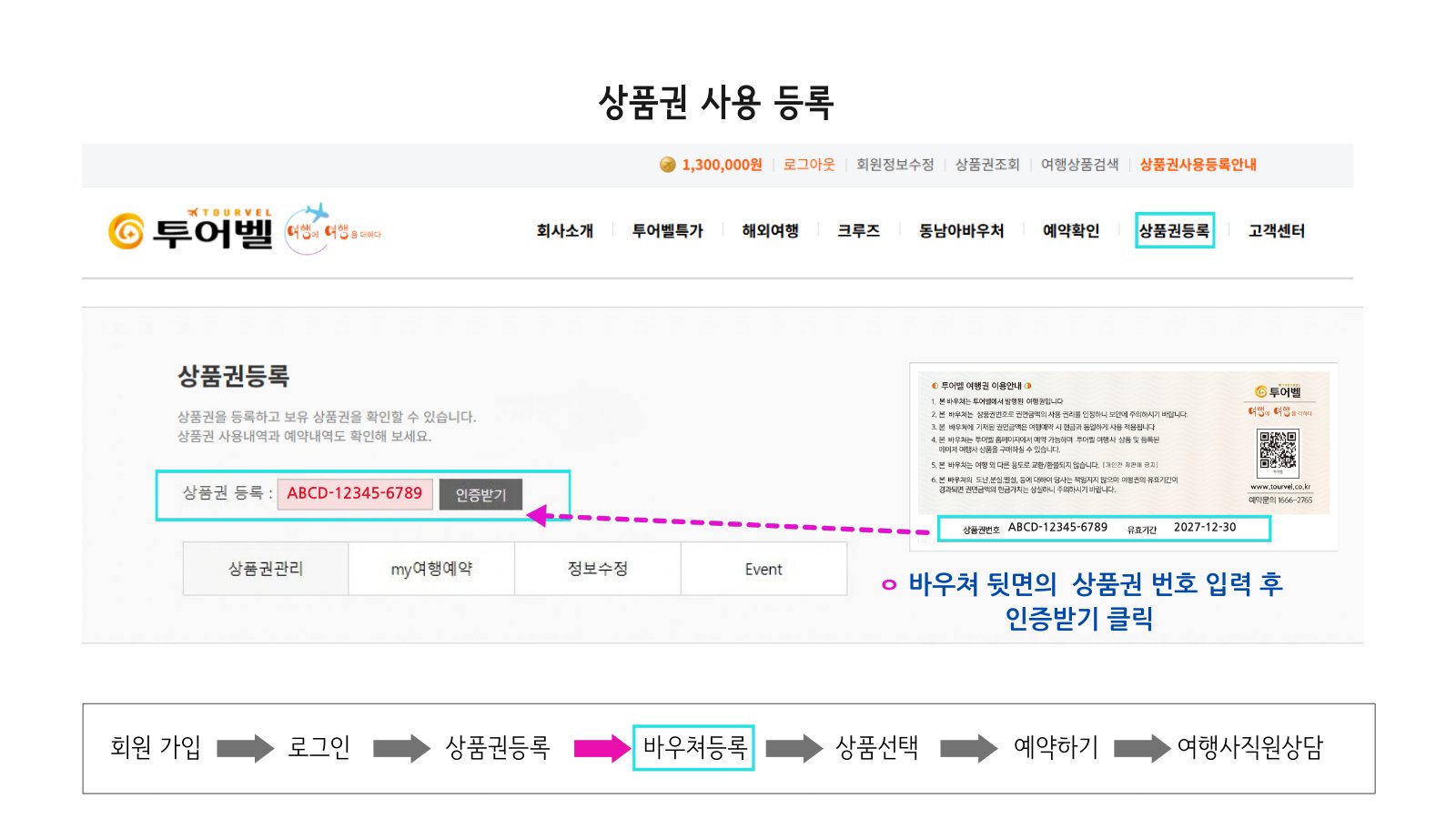Click the QR code on the voucher image
This screenshot has width=1456, height=819.
click(x=1278, y=452)
